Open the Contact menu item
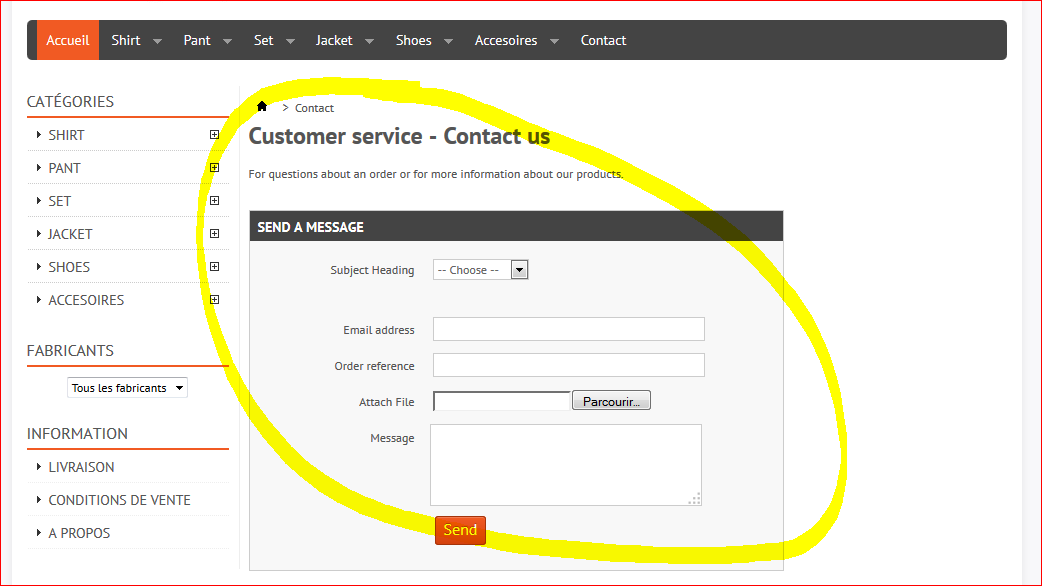Viewport: 1042px width, 586px height. pos(603,40)
